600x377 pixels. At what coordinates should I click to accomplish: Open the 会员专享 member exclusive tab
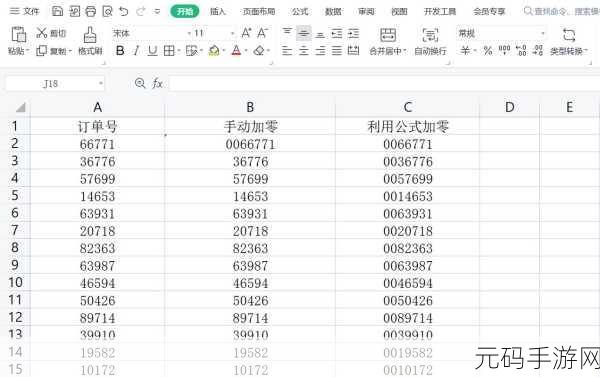[x=489, y=12]
